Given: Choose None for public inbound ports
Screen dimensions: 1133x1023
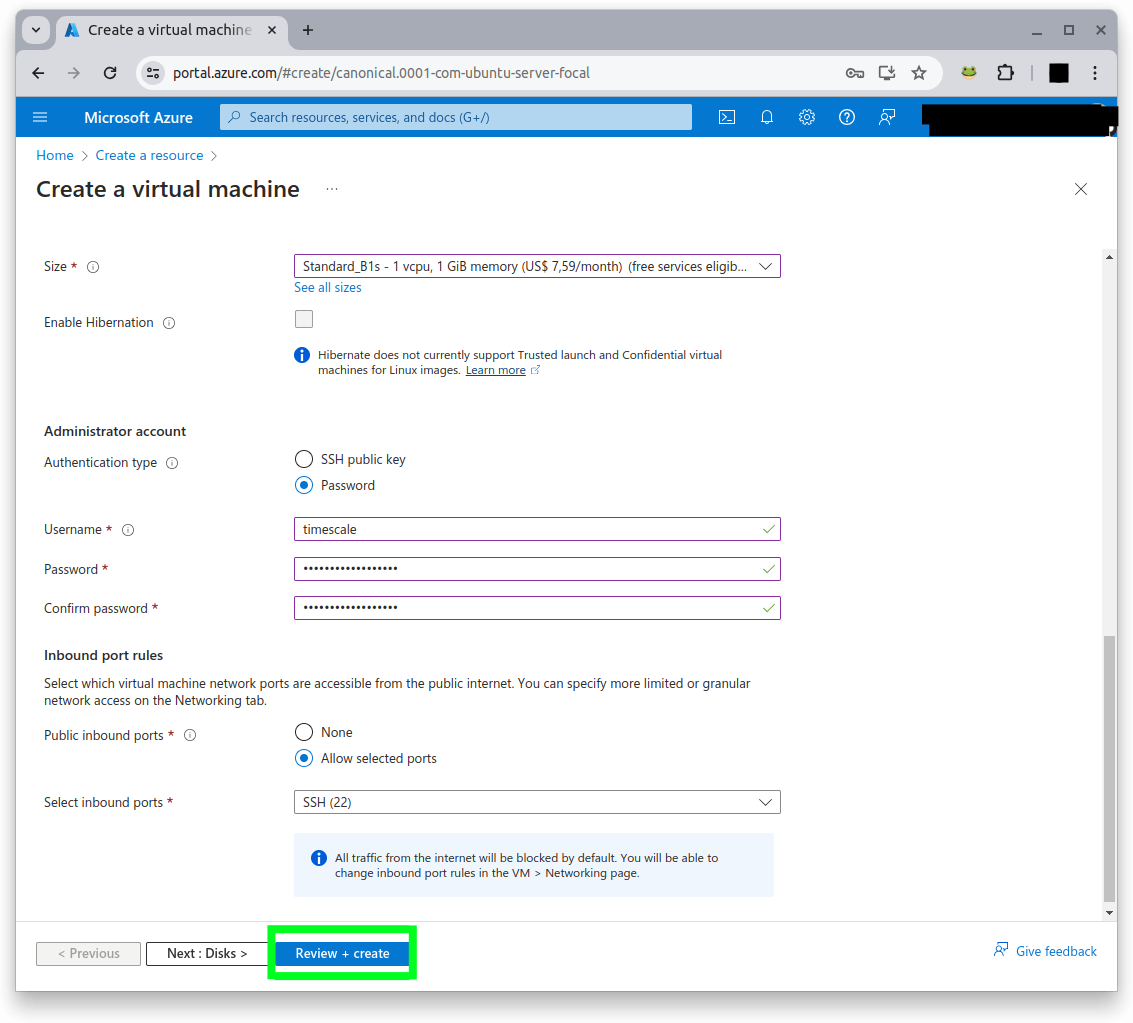Looking at the screenshot, I should [x=304, y=731].
